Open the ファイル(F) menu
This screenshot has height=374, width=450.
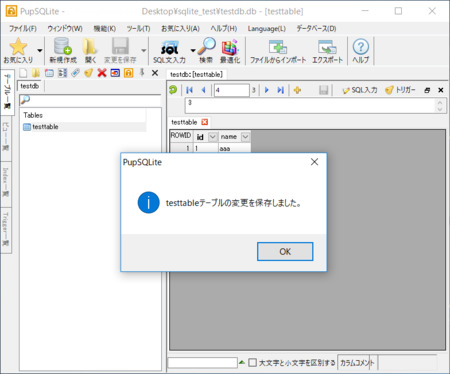coord(23,29)
